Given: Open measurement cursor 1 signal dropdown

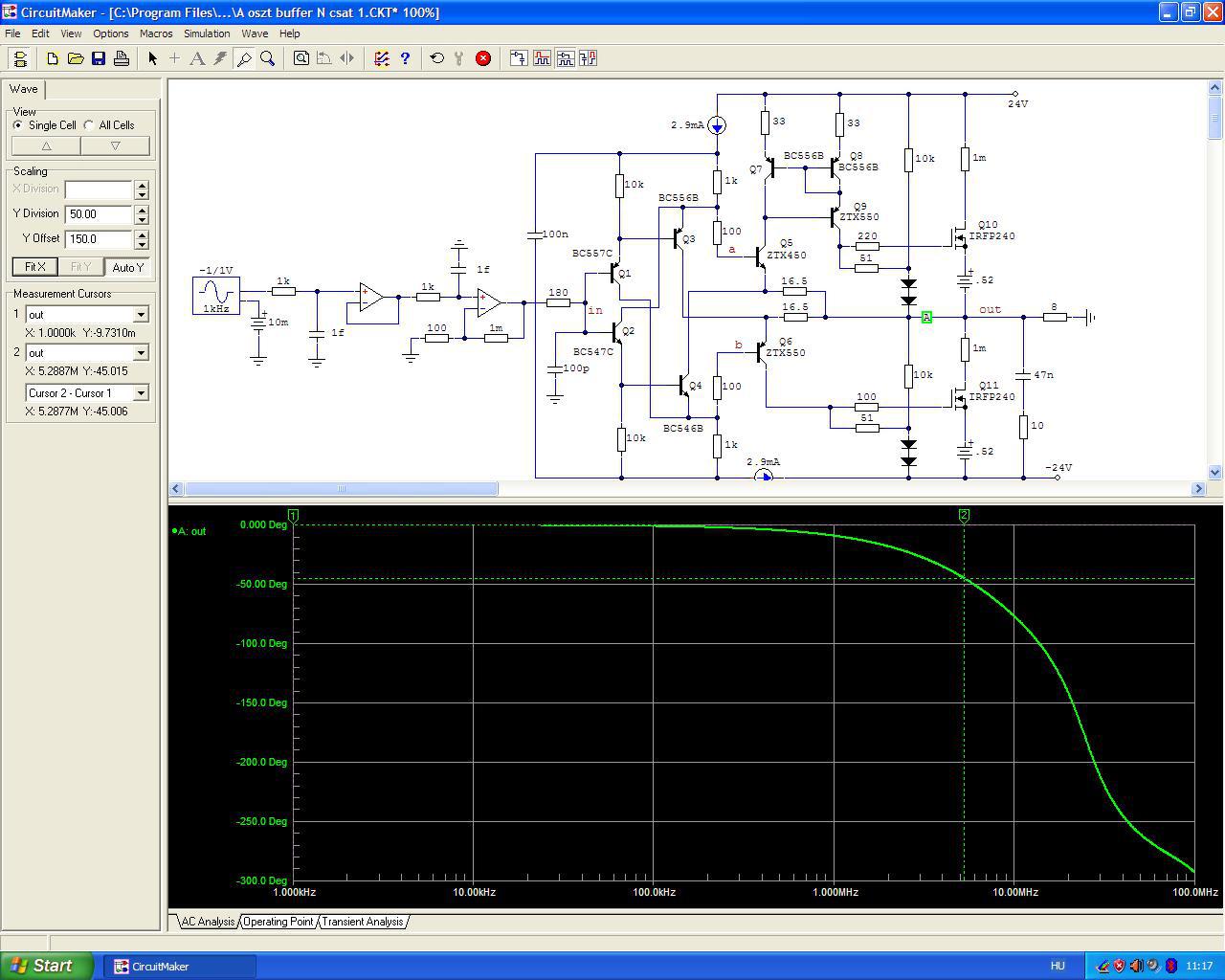Looking at the screenshot, I should tap(141, 315).
